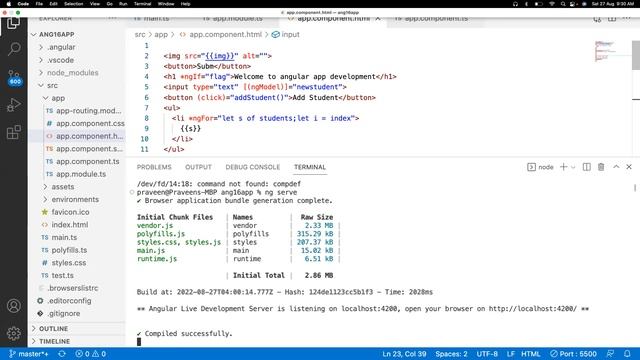
Task: Open styles.css file
Action: pyautogui.click(x=78, y=262)
